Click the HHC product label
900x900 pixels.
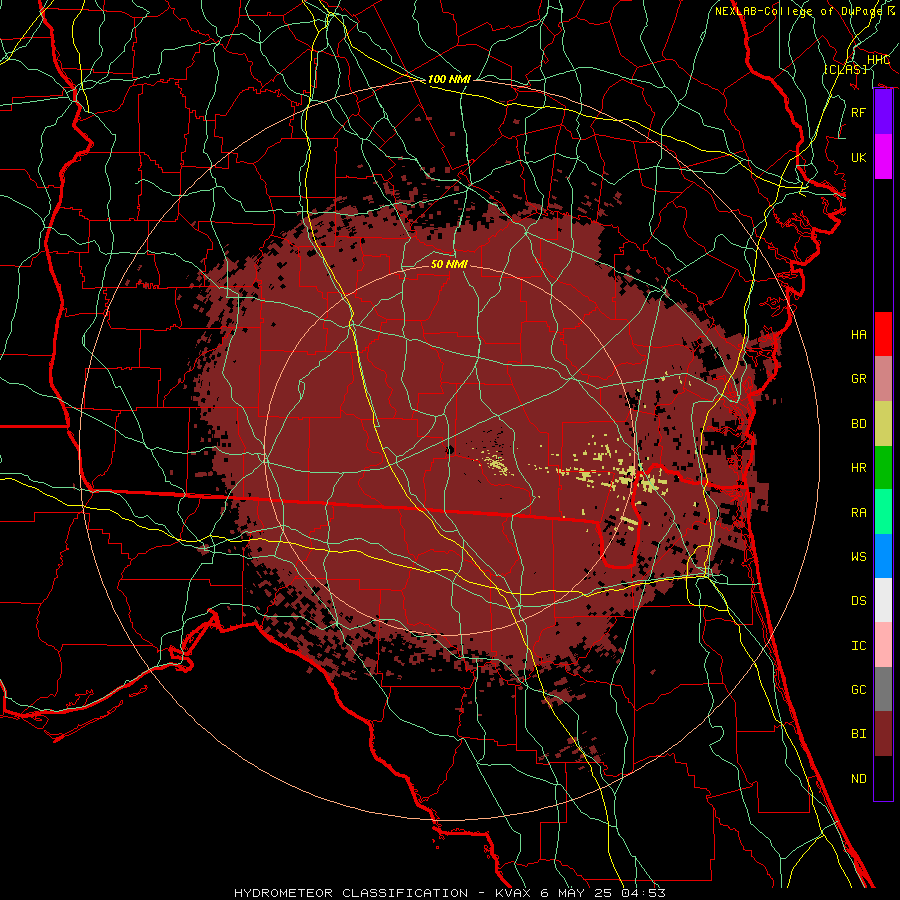click(x=878, y=60)
